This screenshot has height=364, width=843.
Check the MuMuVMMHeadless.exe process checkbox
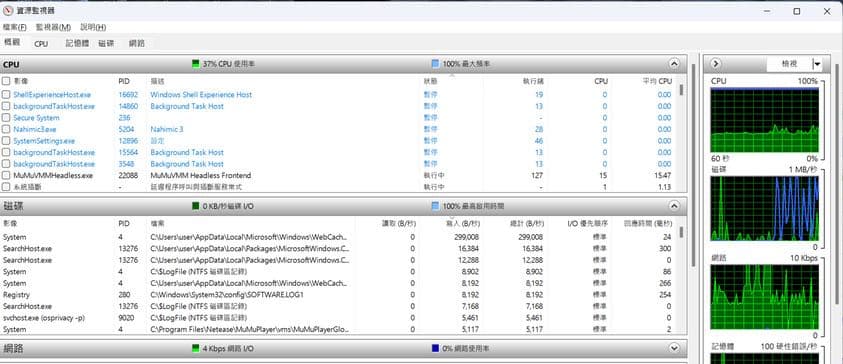point(6,175)
